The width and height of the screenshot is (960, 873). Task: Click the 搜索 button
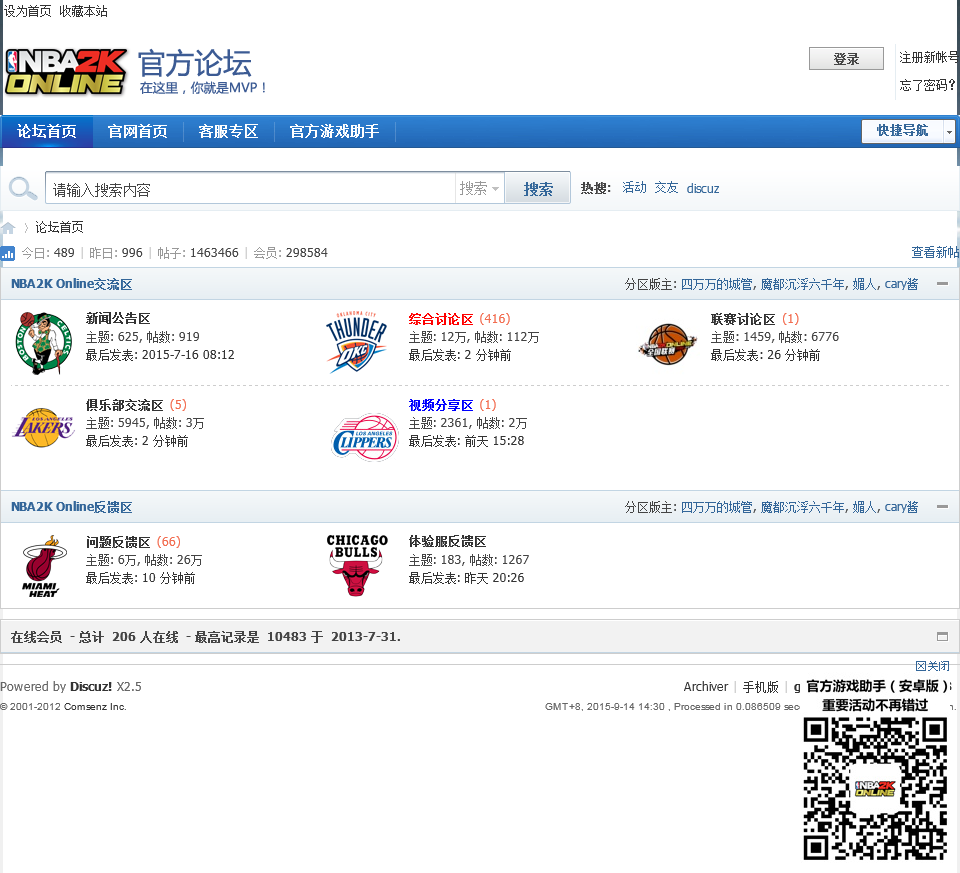click(538, 188)
